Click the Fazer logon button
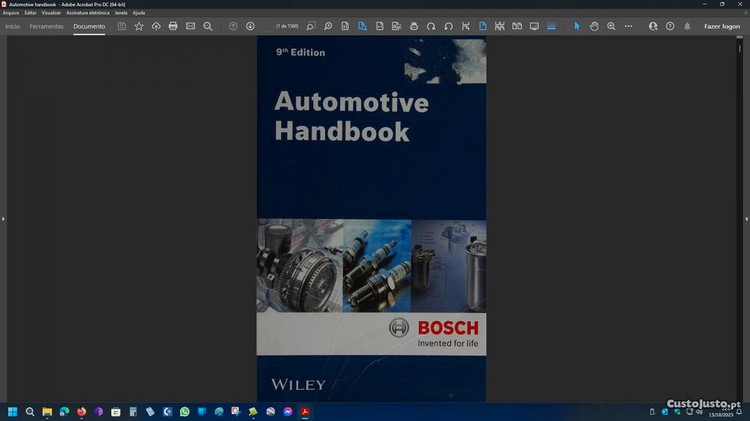Image resolution: width=750 pixels, height=421 pixels. pyautogui.click(x=722, y=26)
